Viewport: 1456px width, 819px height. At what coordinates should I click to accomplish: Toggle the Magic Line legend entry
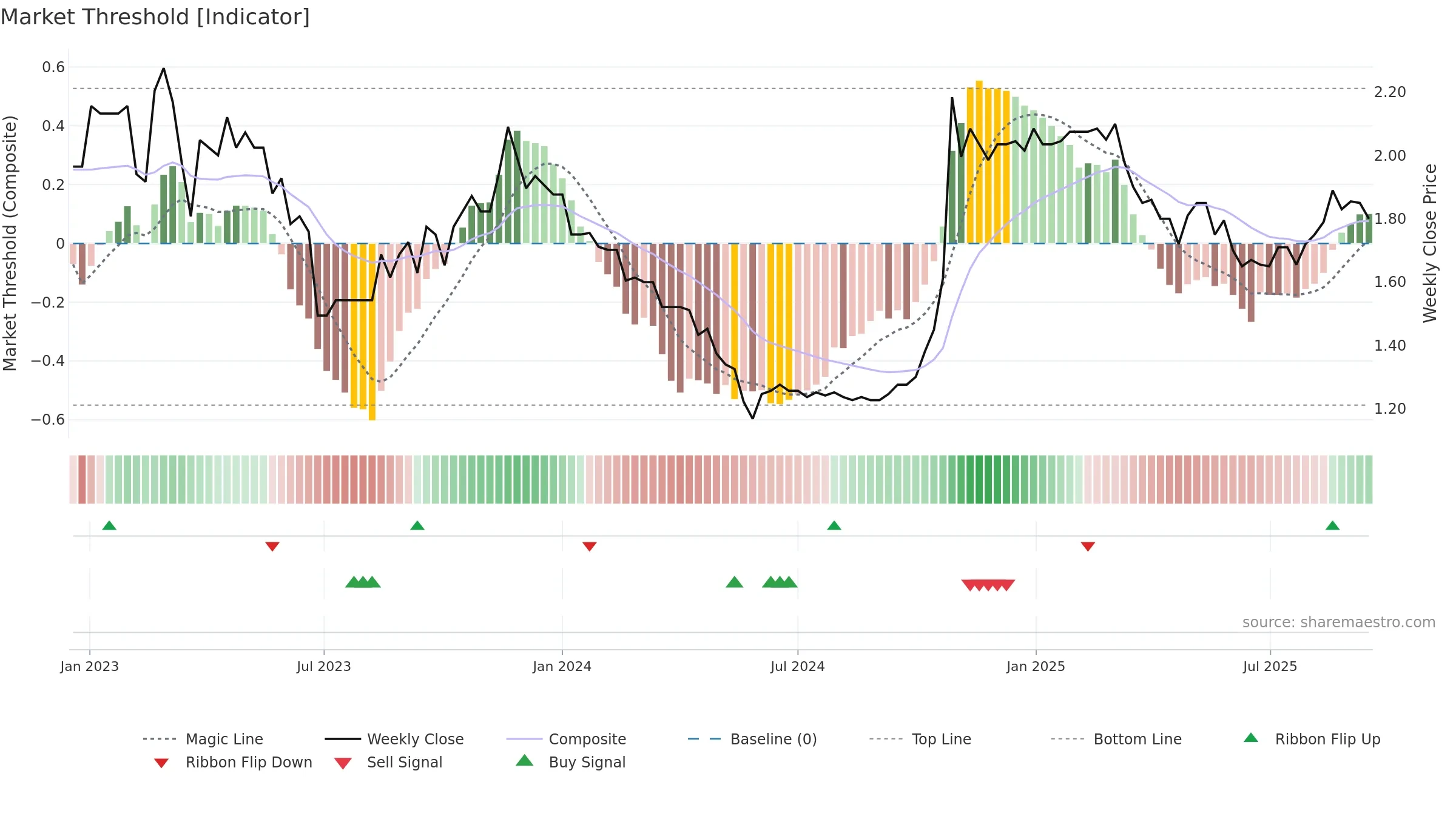click(x=203, y=739)
